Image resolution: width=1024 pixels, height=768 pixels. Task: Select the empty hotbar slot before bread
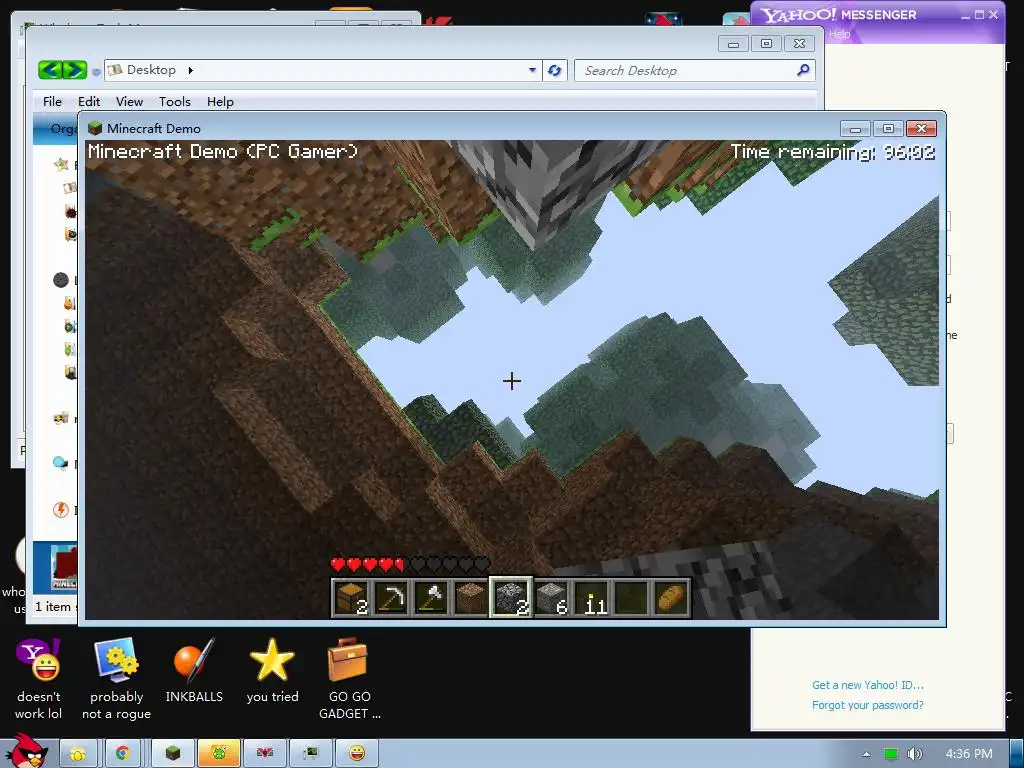[632, 598]
